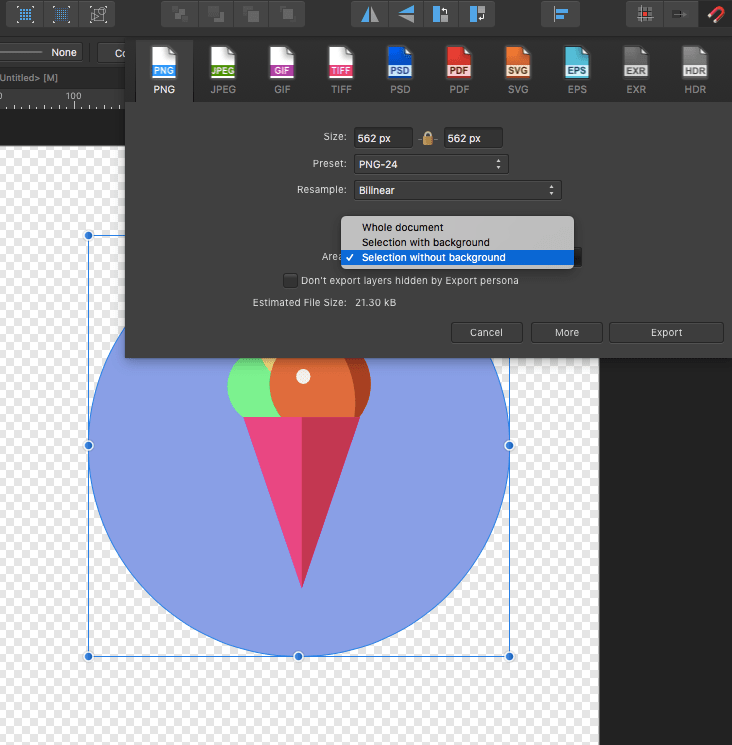
Task: Pick the SVG export format
Action: pyautogui.click(x=518, y=70)
